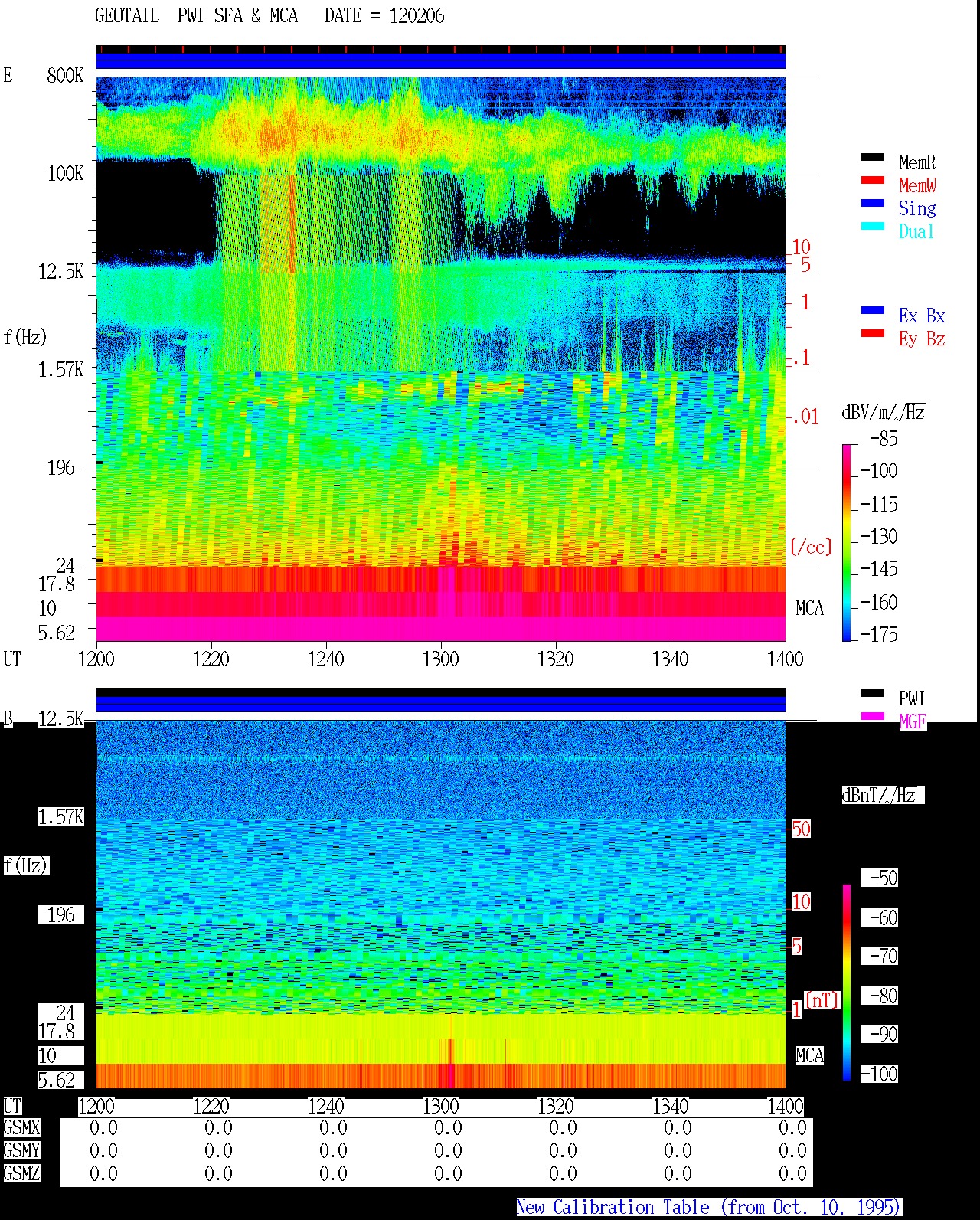Click the -130 color scale value
This screenshot has height=1220, width=980.
coord(879,536)
